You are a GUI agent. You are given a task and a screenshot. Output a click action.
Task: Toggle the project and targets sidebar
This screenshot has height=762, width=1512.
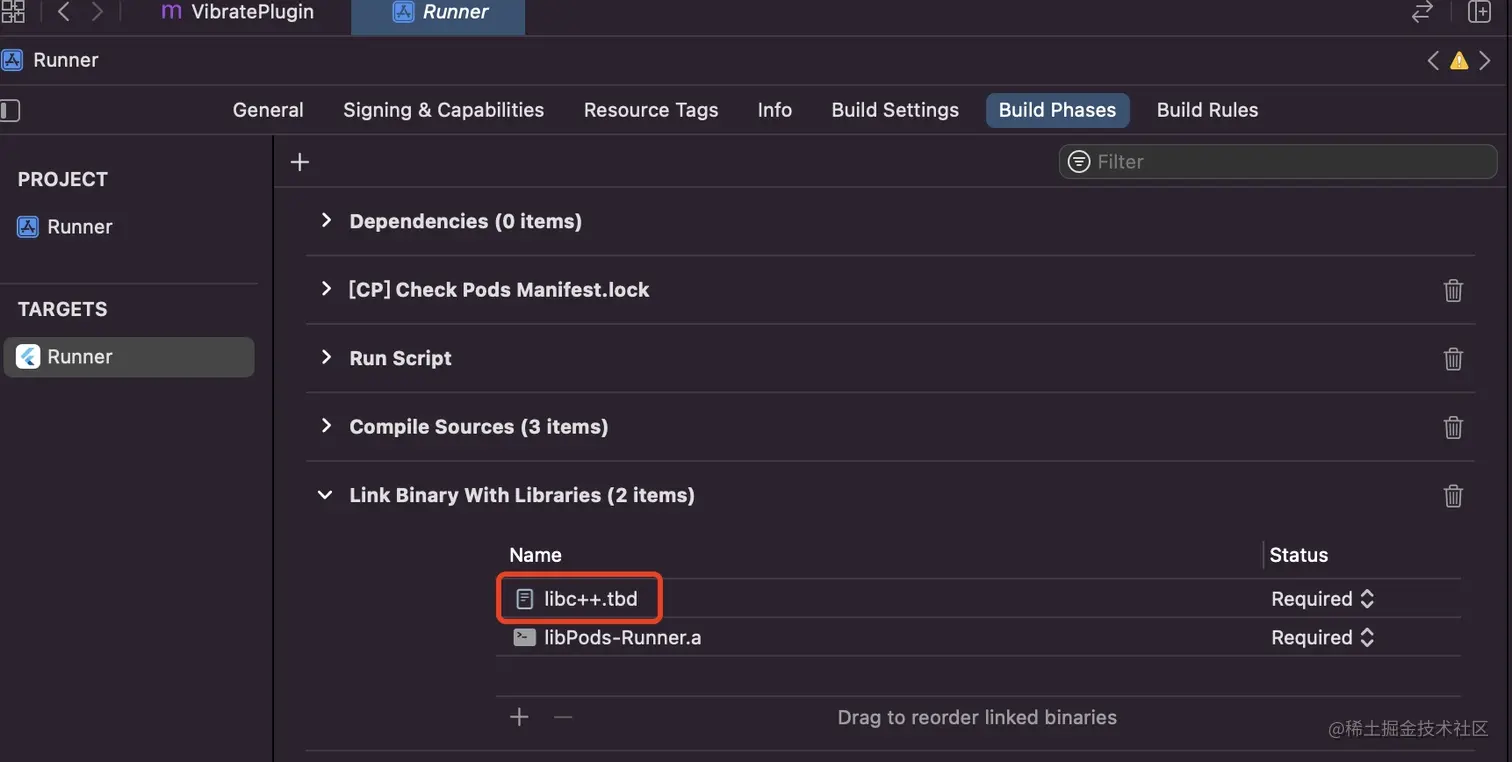[x=10, y=110]
